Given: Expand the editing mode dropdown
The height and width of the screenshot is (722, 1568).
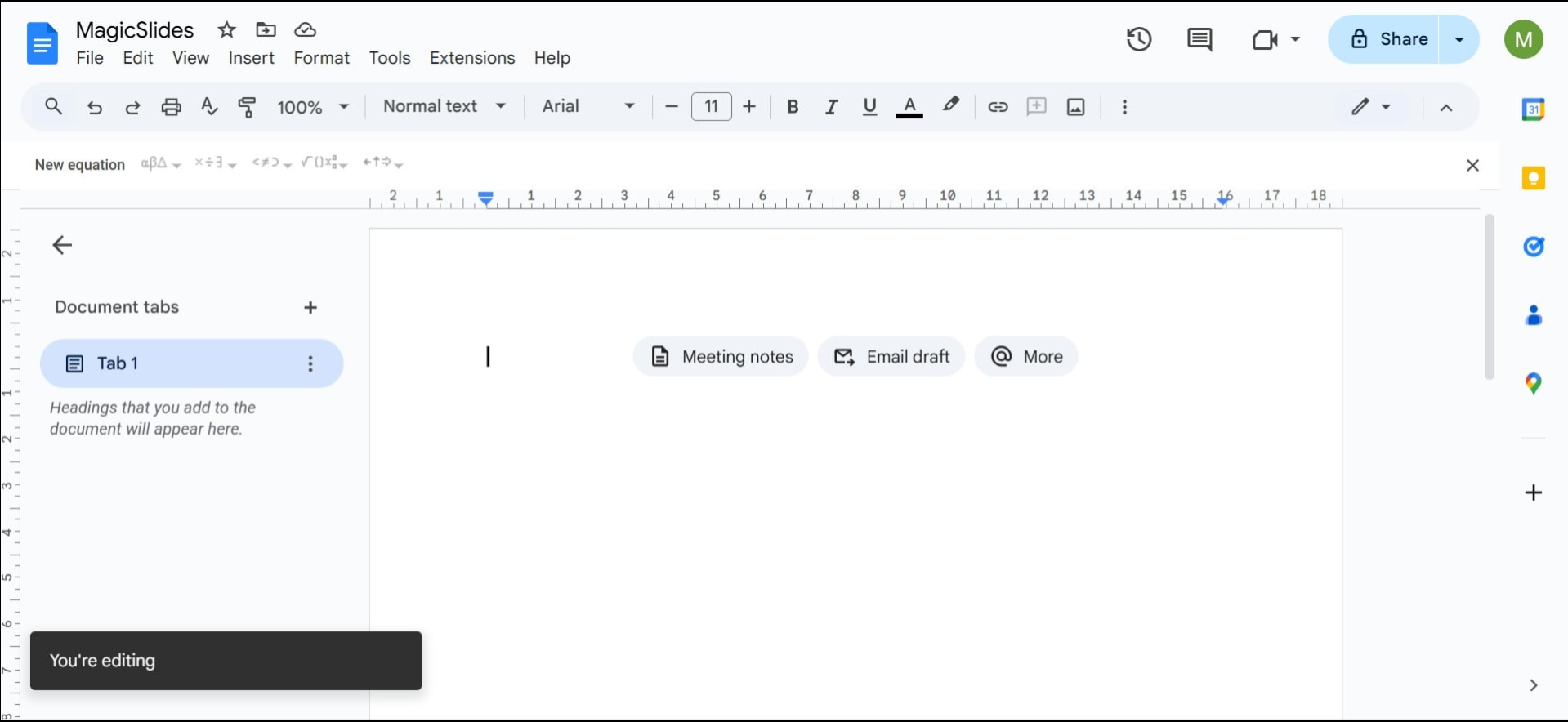Looking at the screenshot, I should tap(1386, 107).
